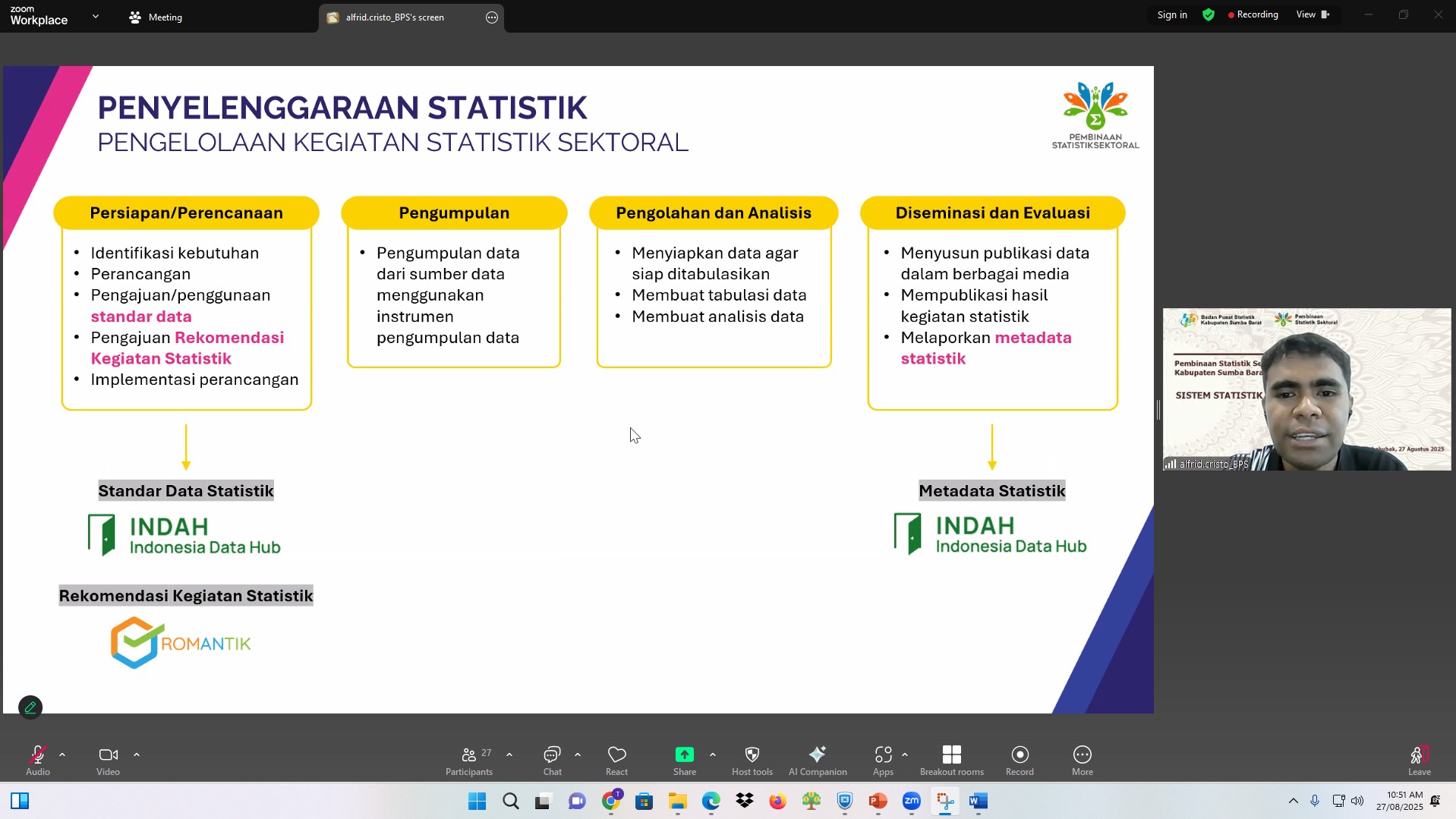Viewport: 1456px width, 819px height.
Task: Select the alfrid.cristo_BPS's screen tab
Action: coord(395,17)
